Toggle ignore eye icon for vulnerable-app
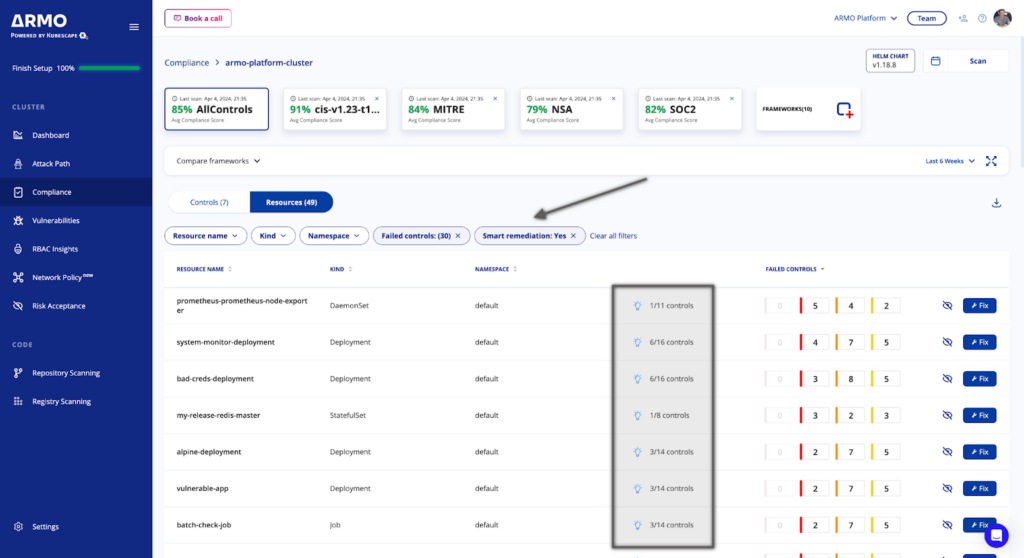Viewport: 1024px width, 558px height. 947,488
